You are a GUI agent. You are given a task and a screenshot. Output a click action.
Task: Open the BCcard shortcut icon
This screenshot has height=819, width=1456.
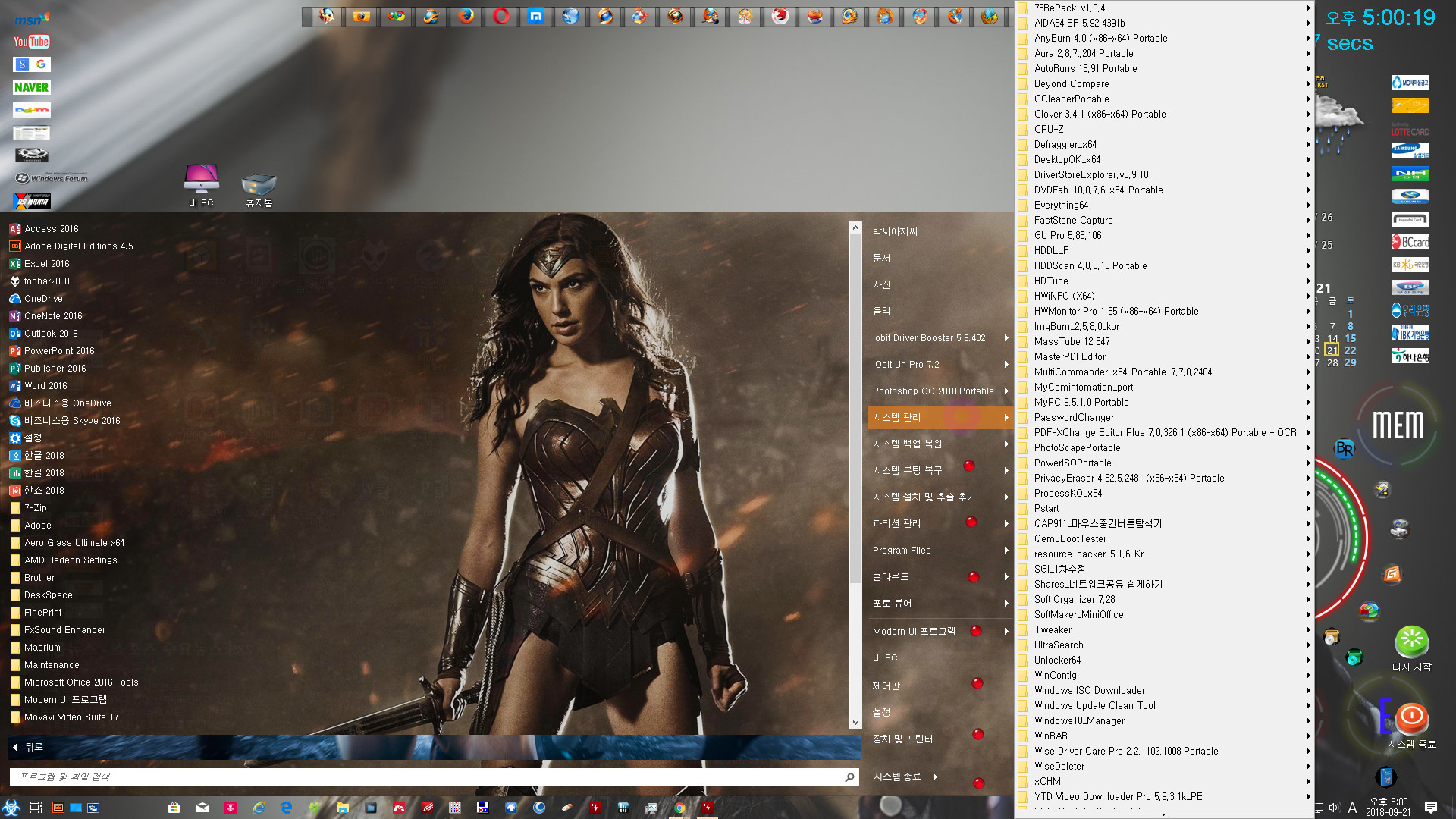click(1410, 242)
